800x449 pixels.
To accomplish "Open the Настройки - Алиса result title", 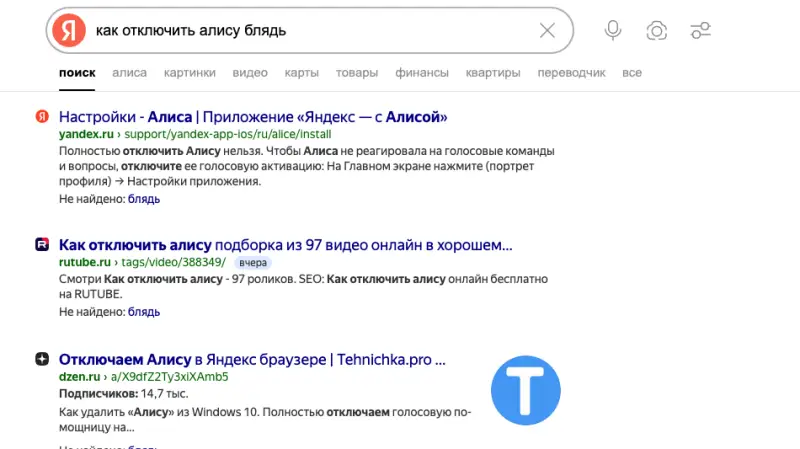I will coord(253,116).
